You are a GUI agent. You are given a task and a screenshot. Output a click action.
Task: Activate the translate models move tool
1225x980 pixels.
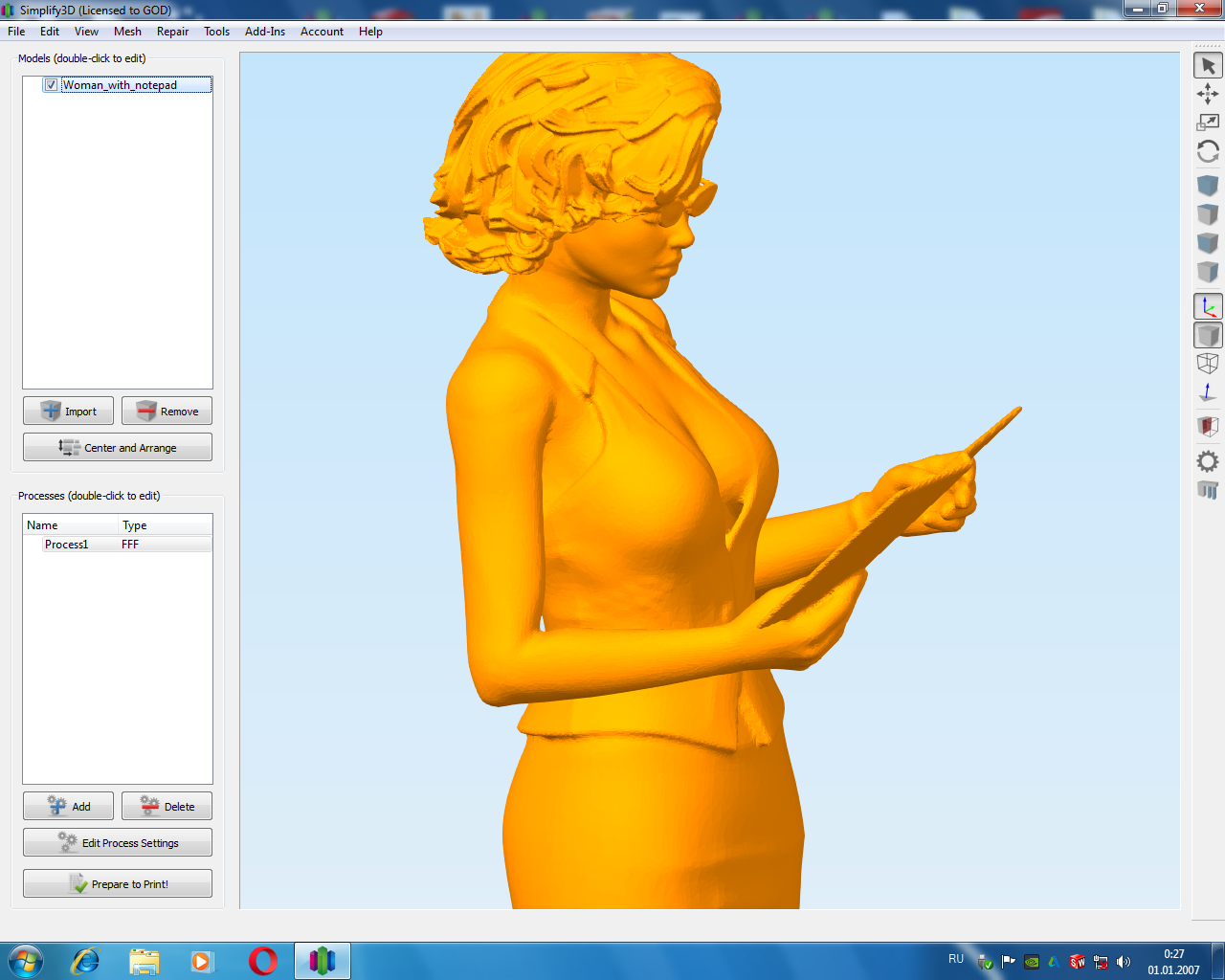coord(1208,94)
